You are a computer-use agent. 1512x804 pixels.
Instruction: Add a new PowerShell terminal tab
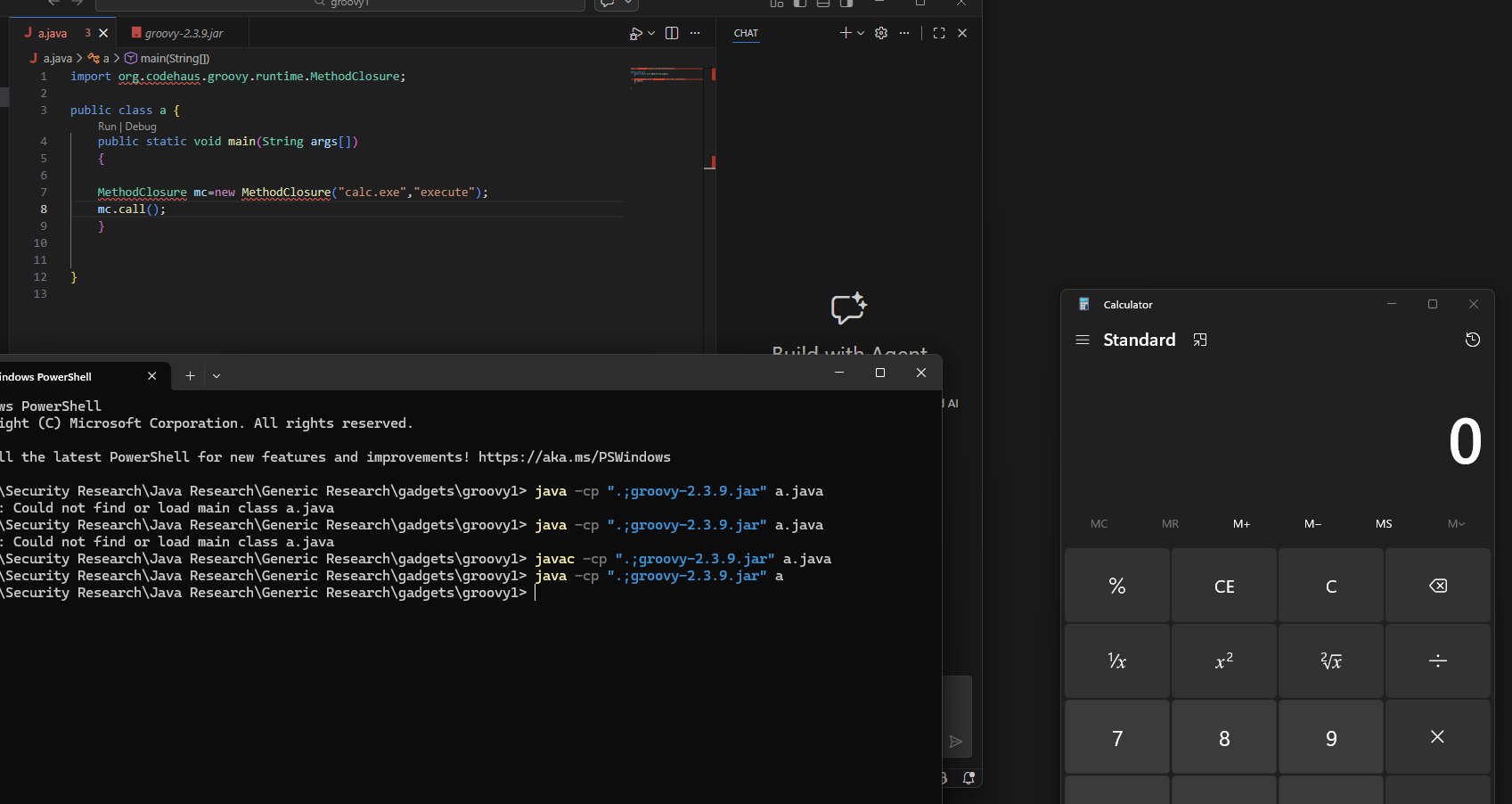pyautogui.click(x=190, y=376)
